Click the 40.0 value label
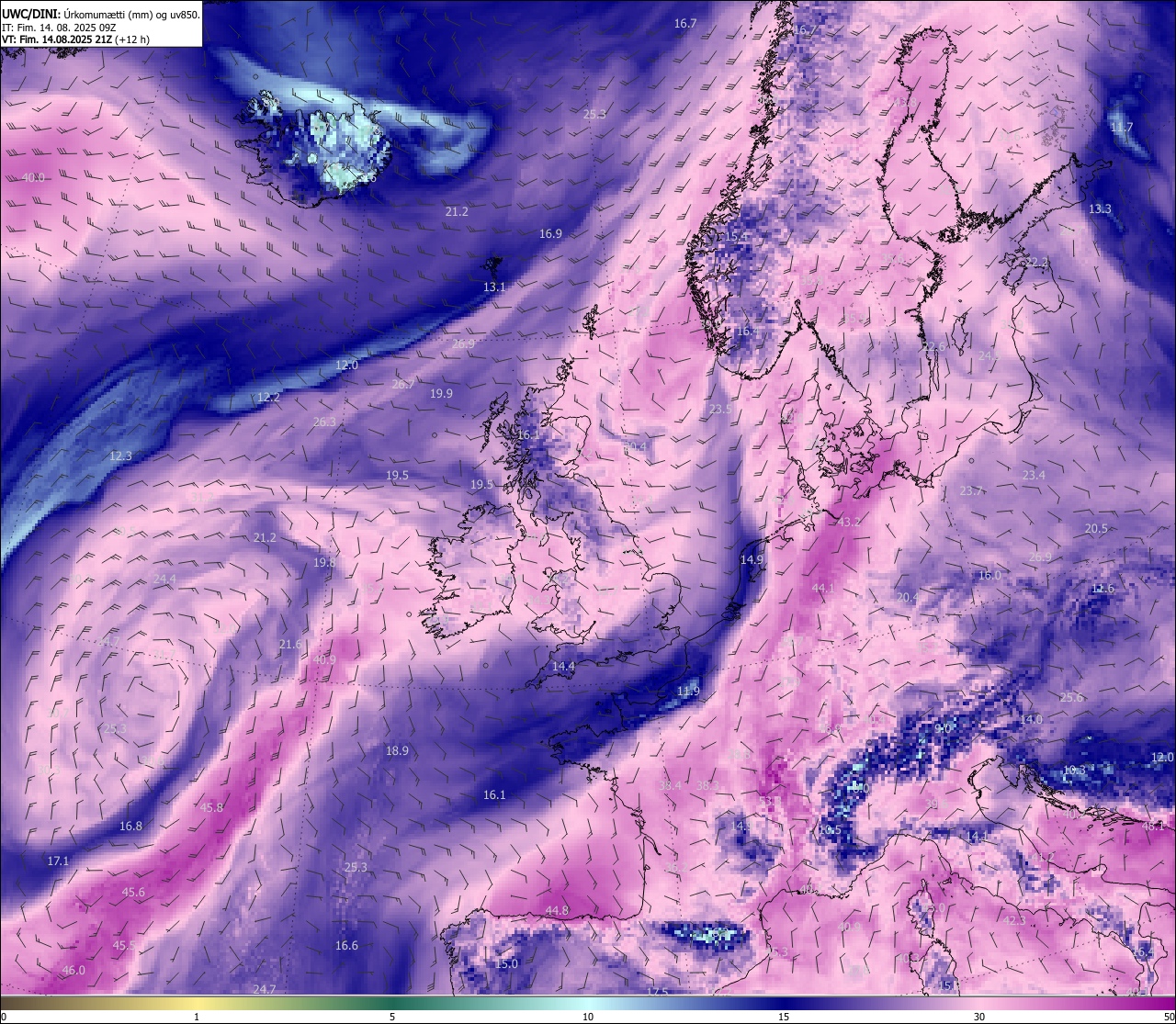The image size is (1176, 1024). coord(33,177)
